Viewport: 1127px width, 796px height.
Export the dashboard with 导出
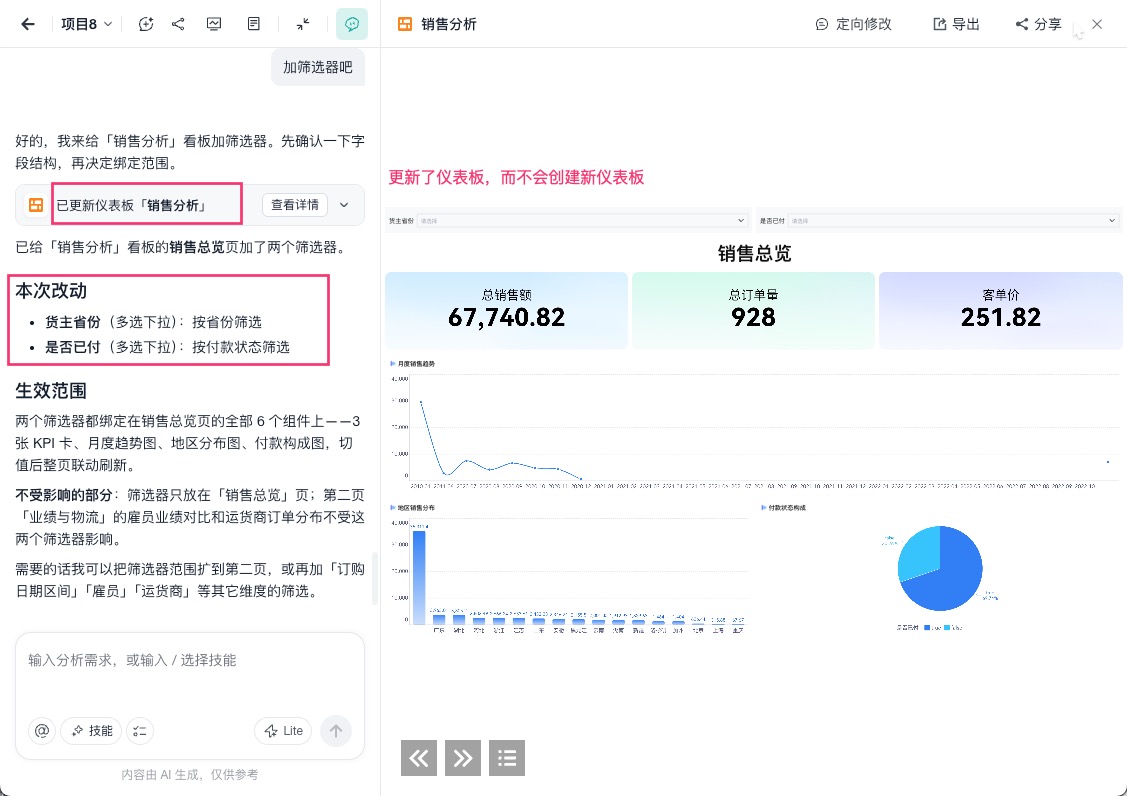(x=956, y=24)
